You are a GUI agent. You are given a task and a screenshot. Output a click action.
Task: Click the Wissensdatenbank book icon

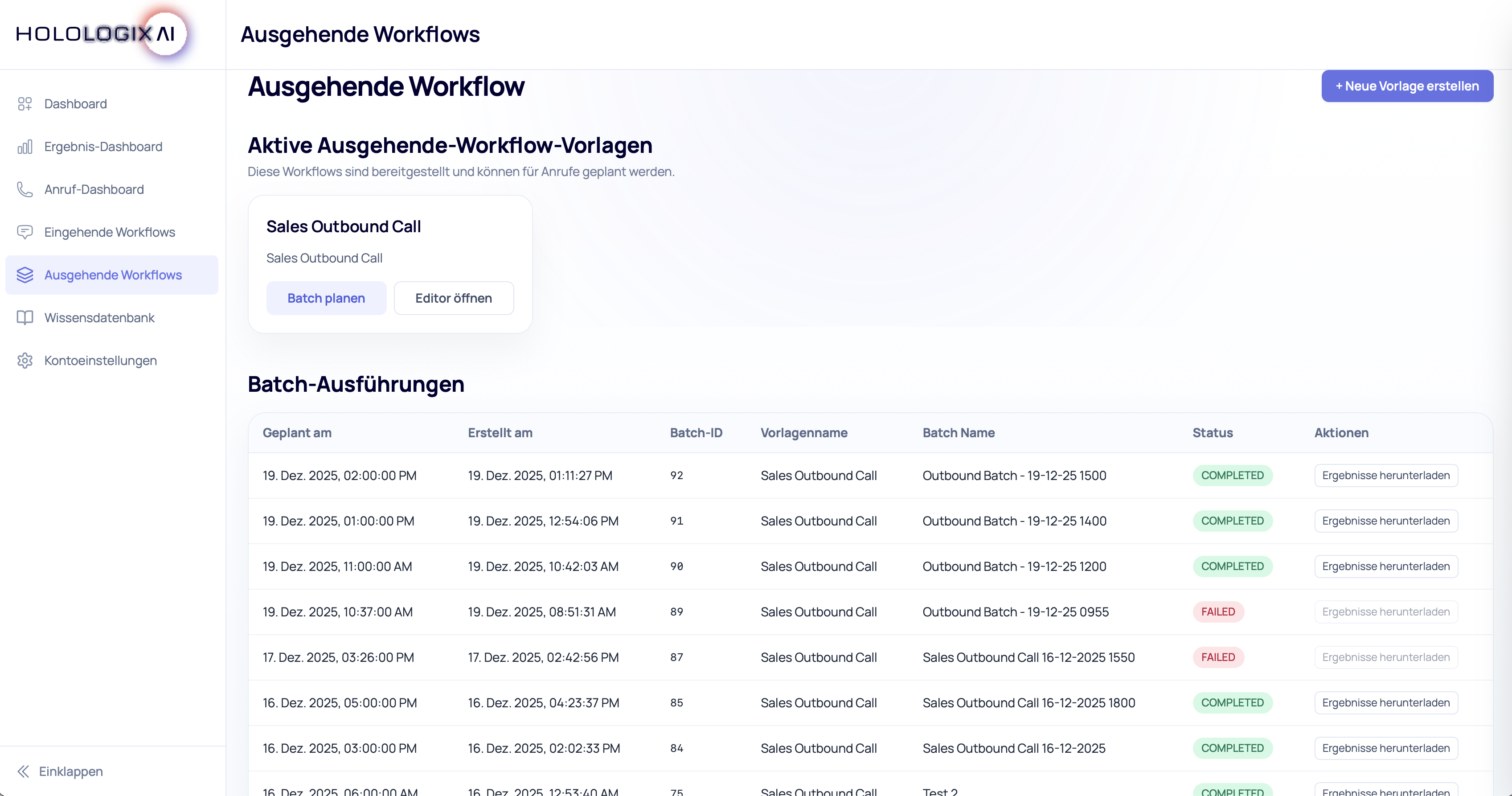click(x=25, y=318)
